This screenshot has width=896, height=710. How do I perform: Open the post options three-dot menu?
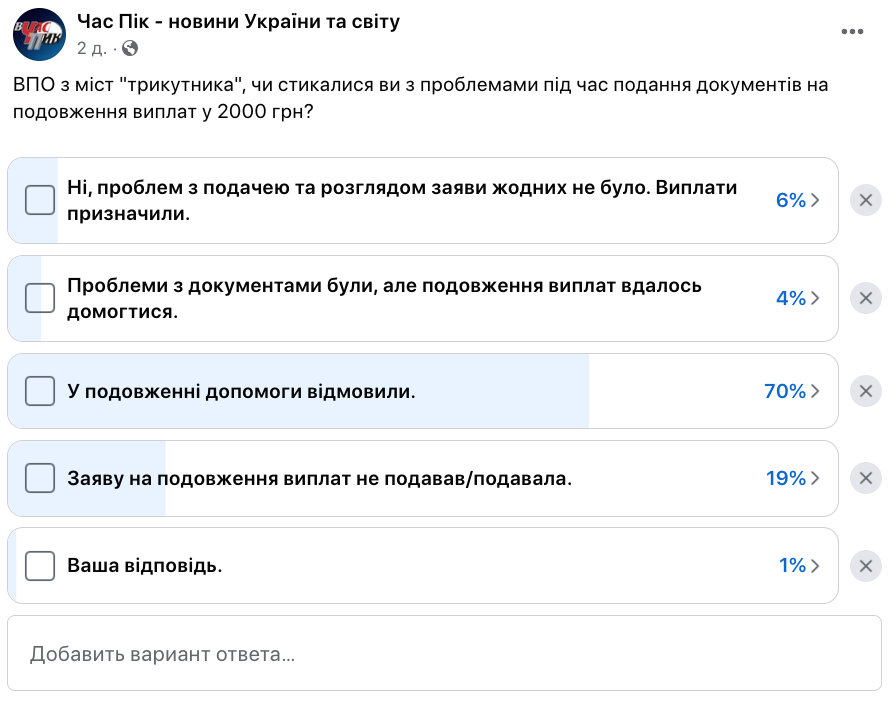tap(853, 30)
